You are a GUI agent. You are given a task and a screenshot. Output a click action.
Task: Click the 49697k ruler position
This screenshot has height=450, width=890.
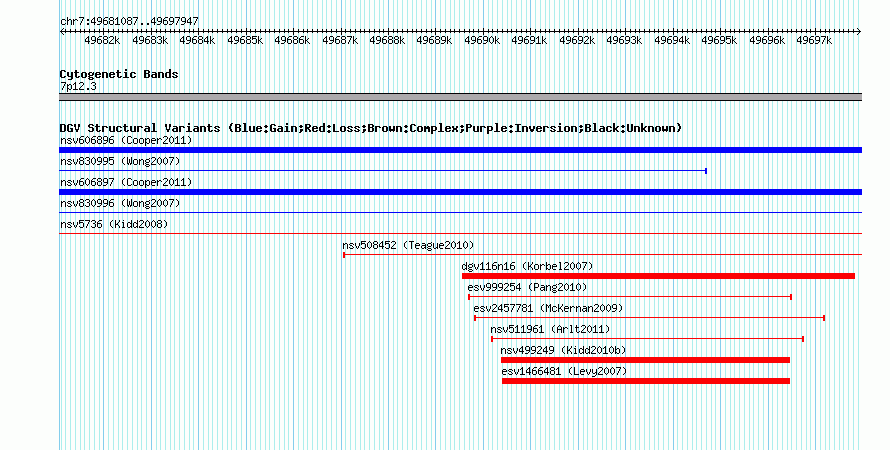(x=814, y=40)
